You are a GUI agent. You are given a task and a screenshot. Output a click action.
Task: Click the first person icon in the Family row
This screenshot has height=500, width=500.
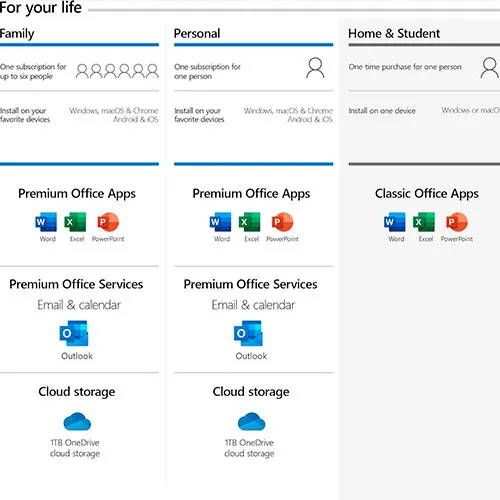pyautogui.click(x=82, y=71)
